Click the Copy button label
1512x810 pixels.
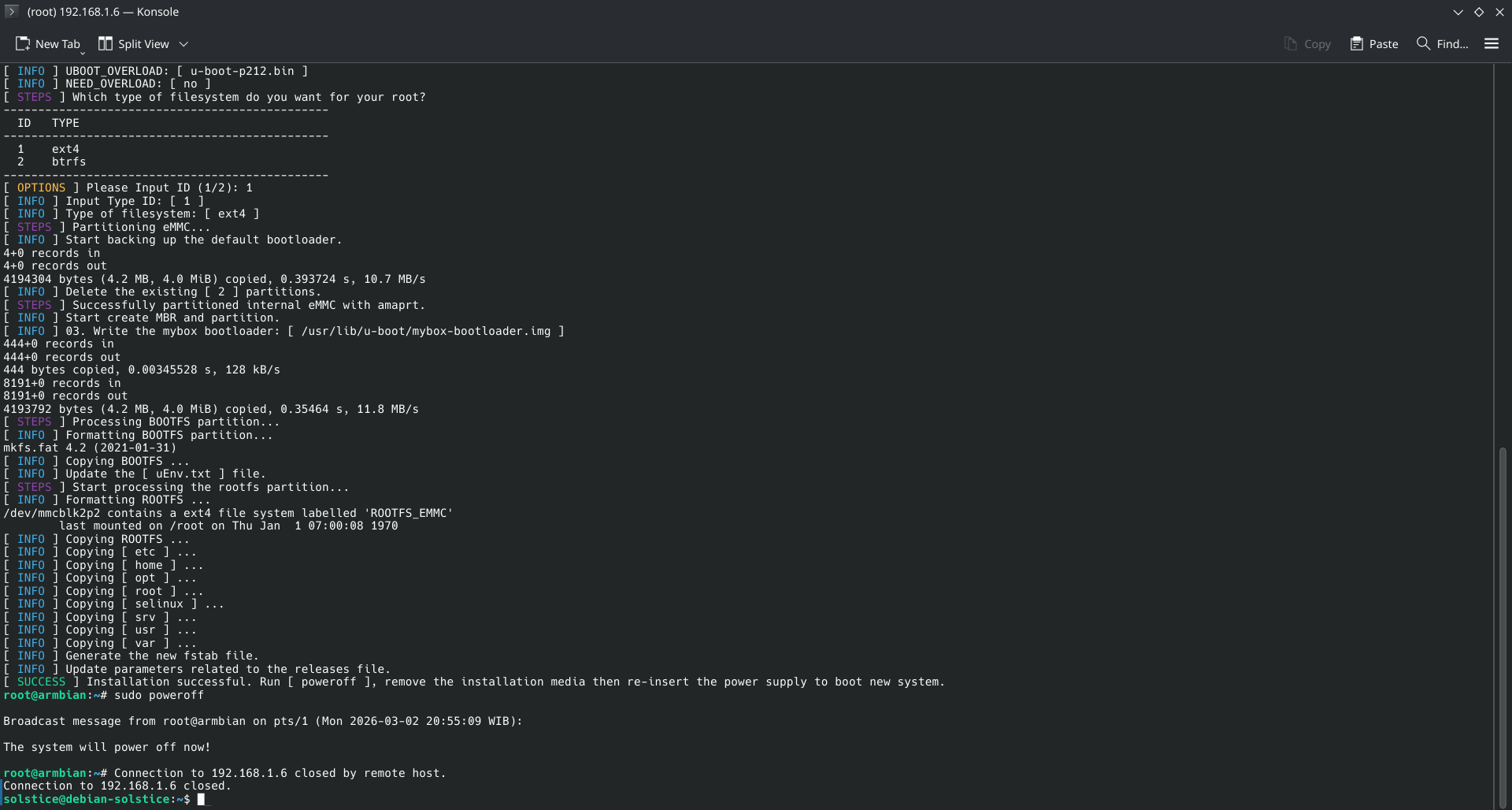pyautogui.click(x=1317, y=44)
